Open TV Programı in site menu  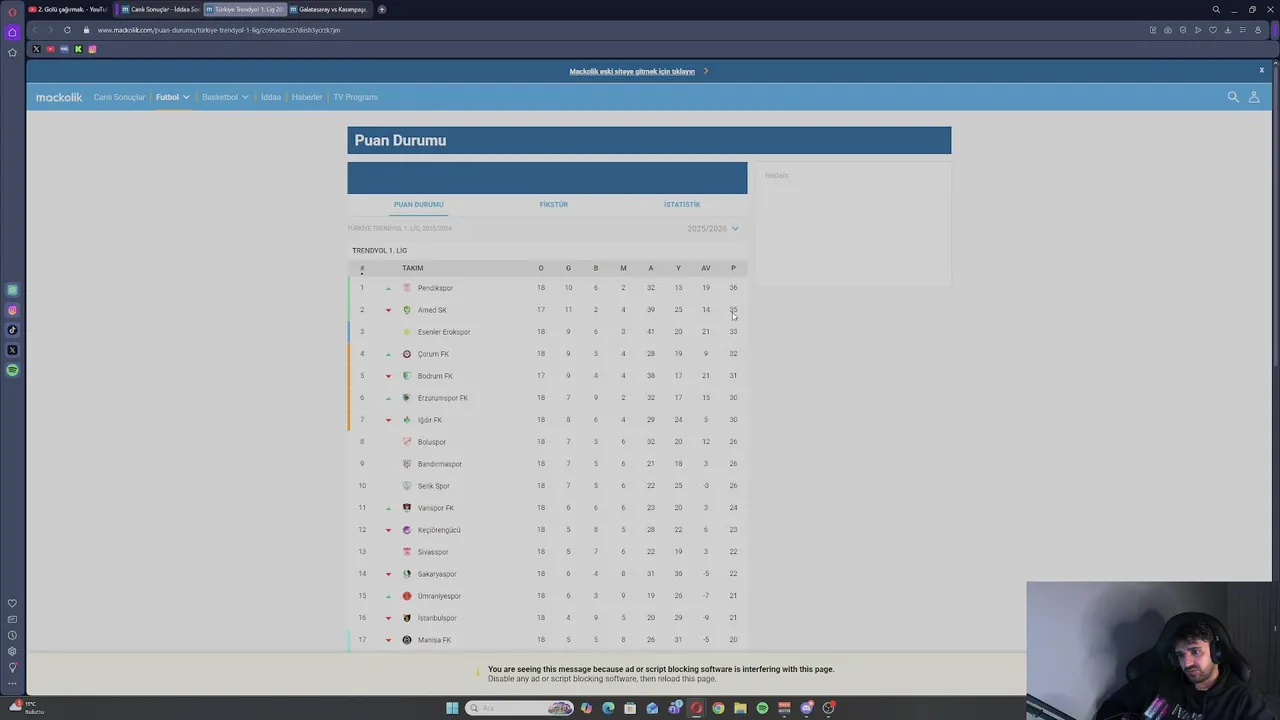pyautogui.click(x=355, y=97)
